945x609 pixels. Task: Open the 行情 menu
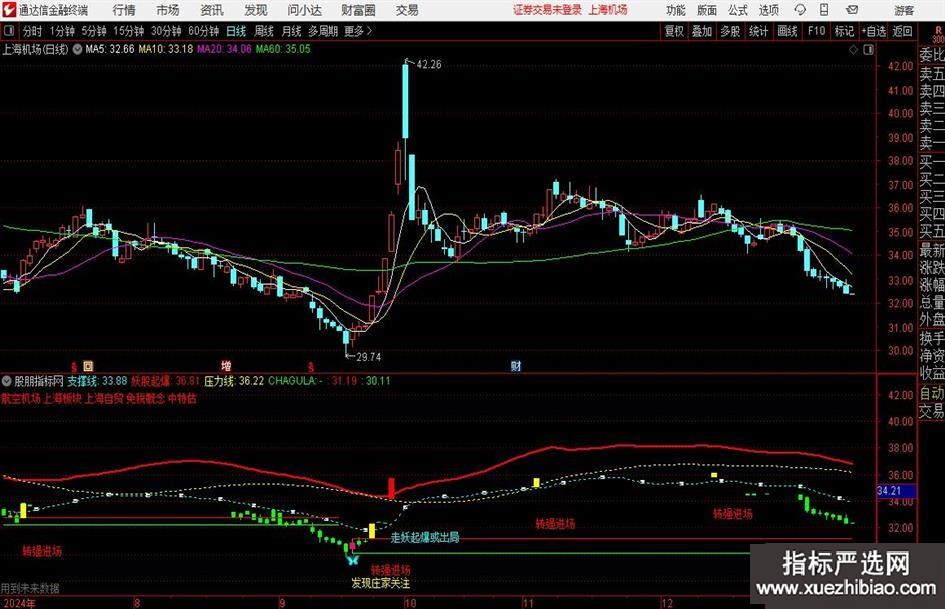pyautogui.click(x=124, y=10)
